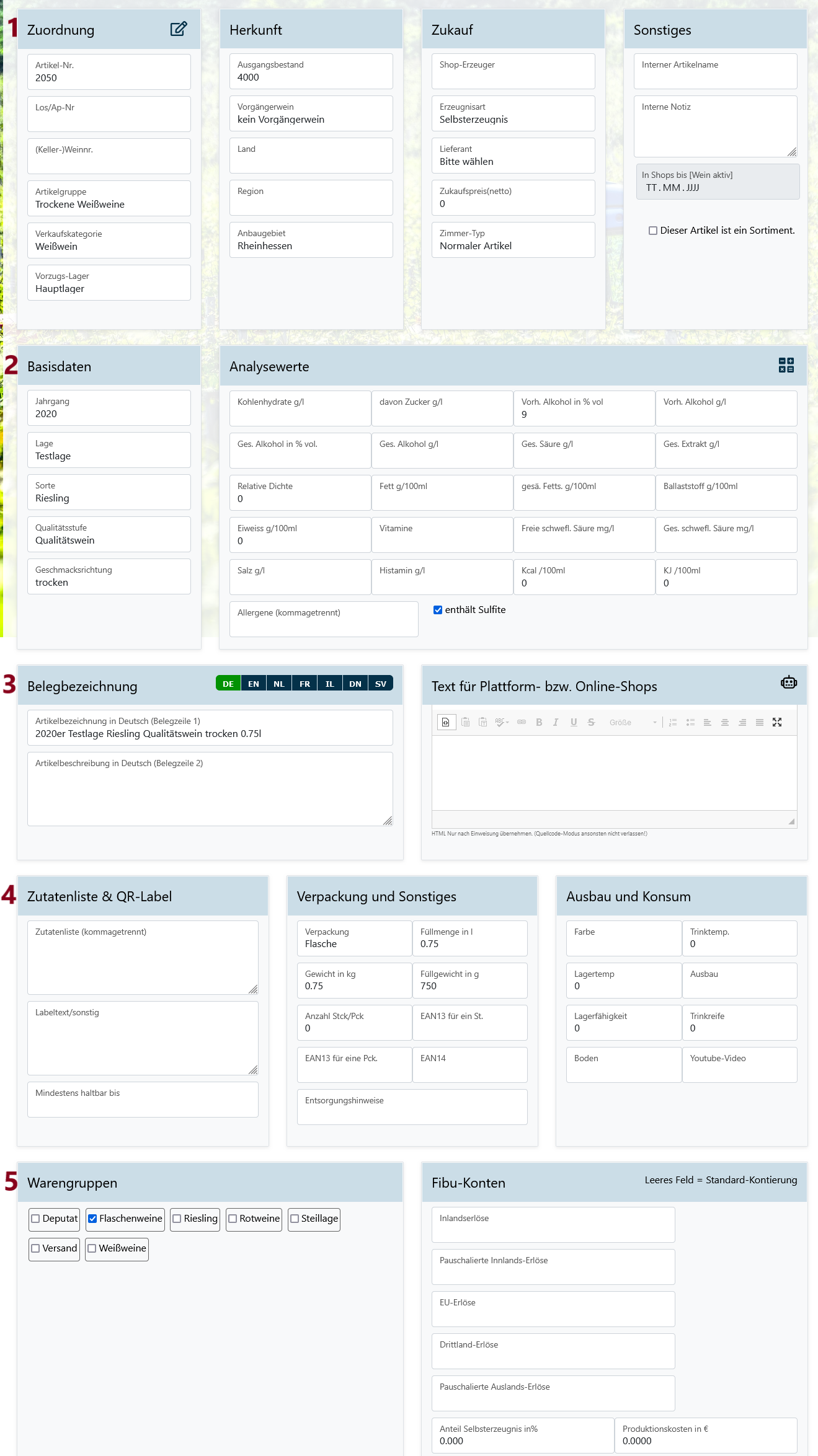Uncheck the 'enthält Sulfite' checkbox
Viewport: 818px width, 1456px height.
(438, 610)
